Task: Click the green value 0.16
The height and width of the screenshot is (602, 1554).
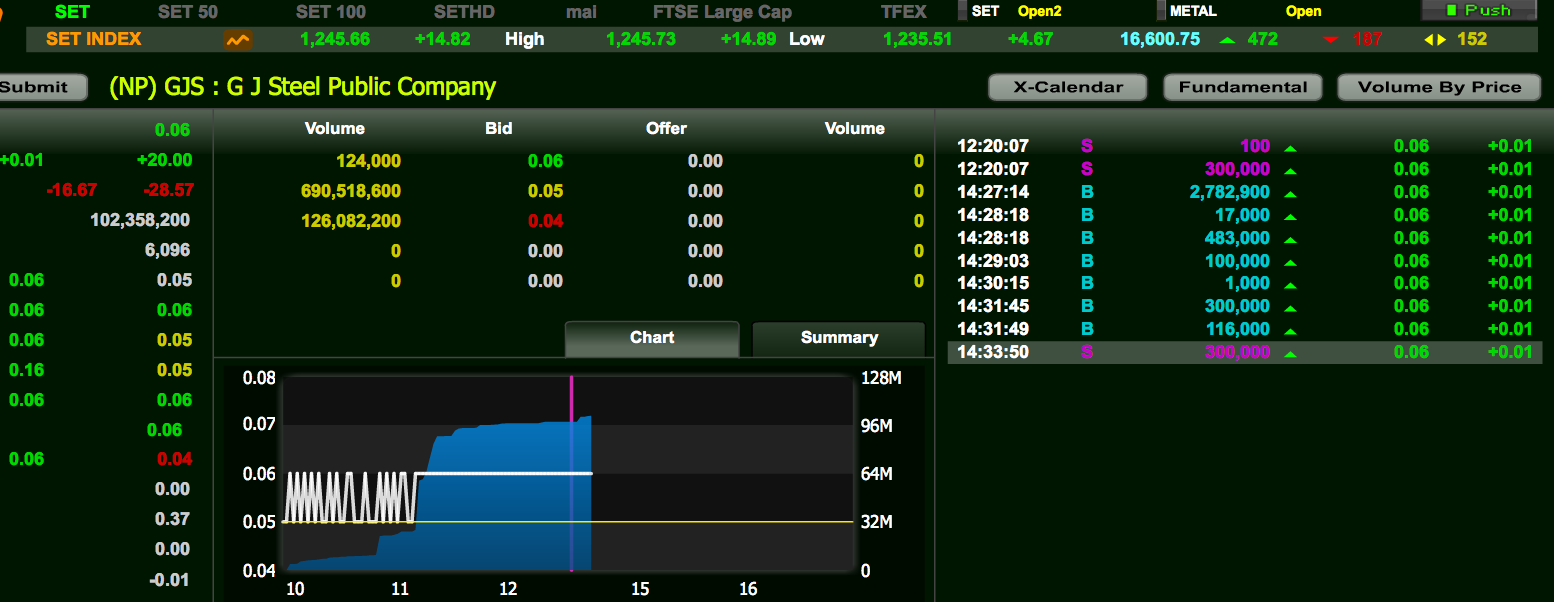Action: click(x=26, y=370)
